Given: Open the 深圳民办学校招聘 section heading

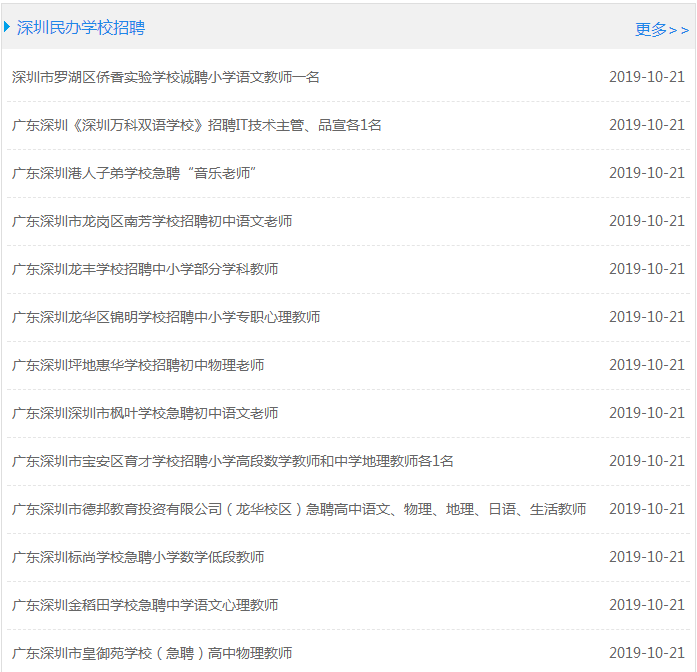Looking at the screenshot, I should 80,28.
